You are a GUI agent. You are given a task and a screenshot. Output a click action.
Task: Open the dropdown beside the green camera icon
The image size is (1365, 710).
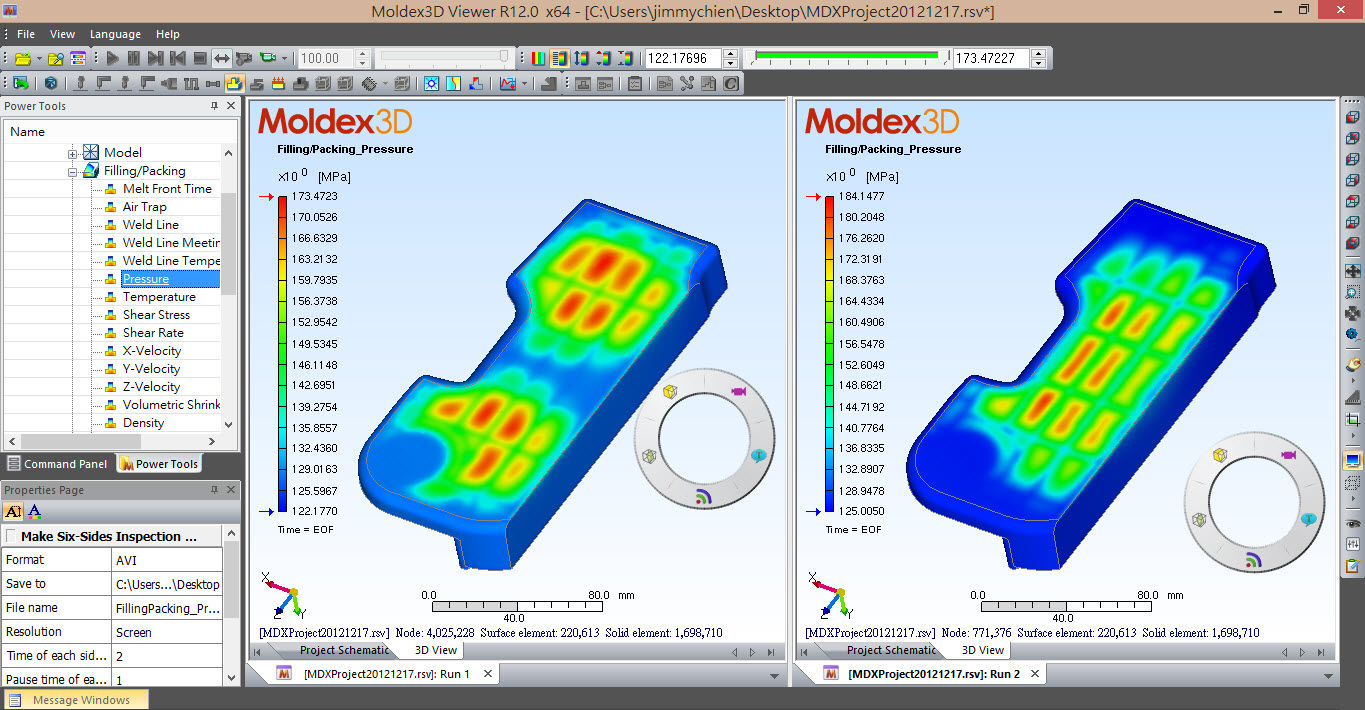285,59
